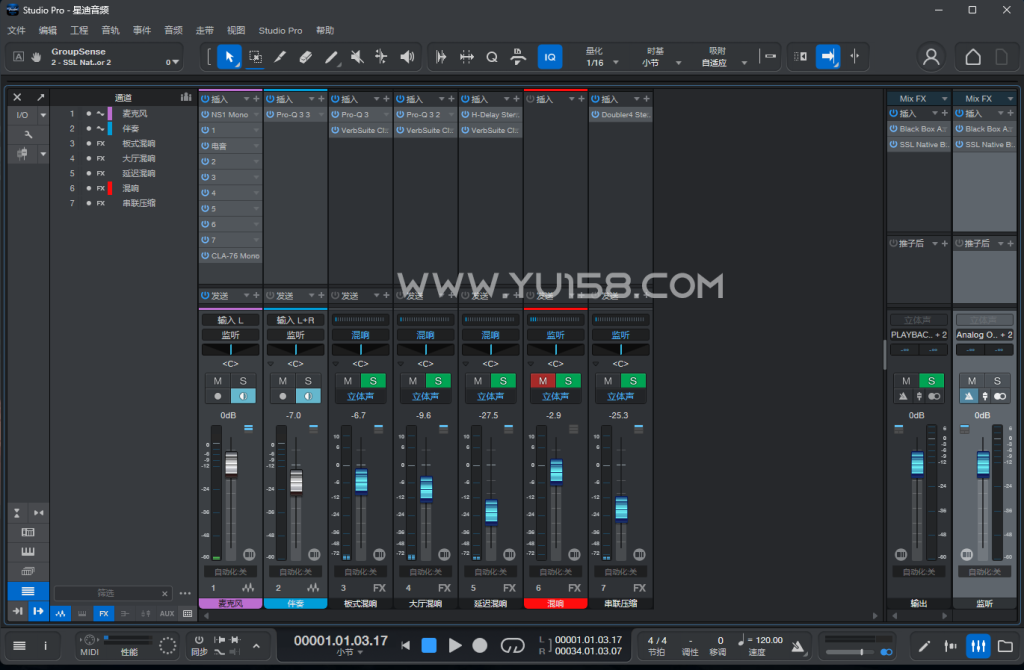1024x670 pixels.
Task: Bypass the NS1 Mono insert
Action: coord(205,114)
